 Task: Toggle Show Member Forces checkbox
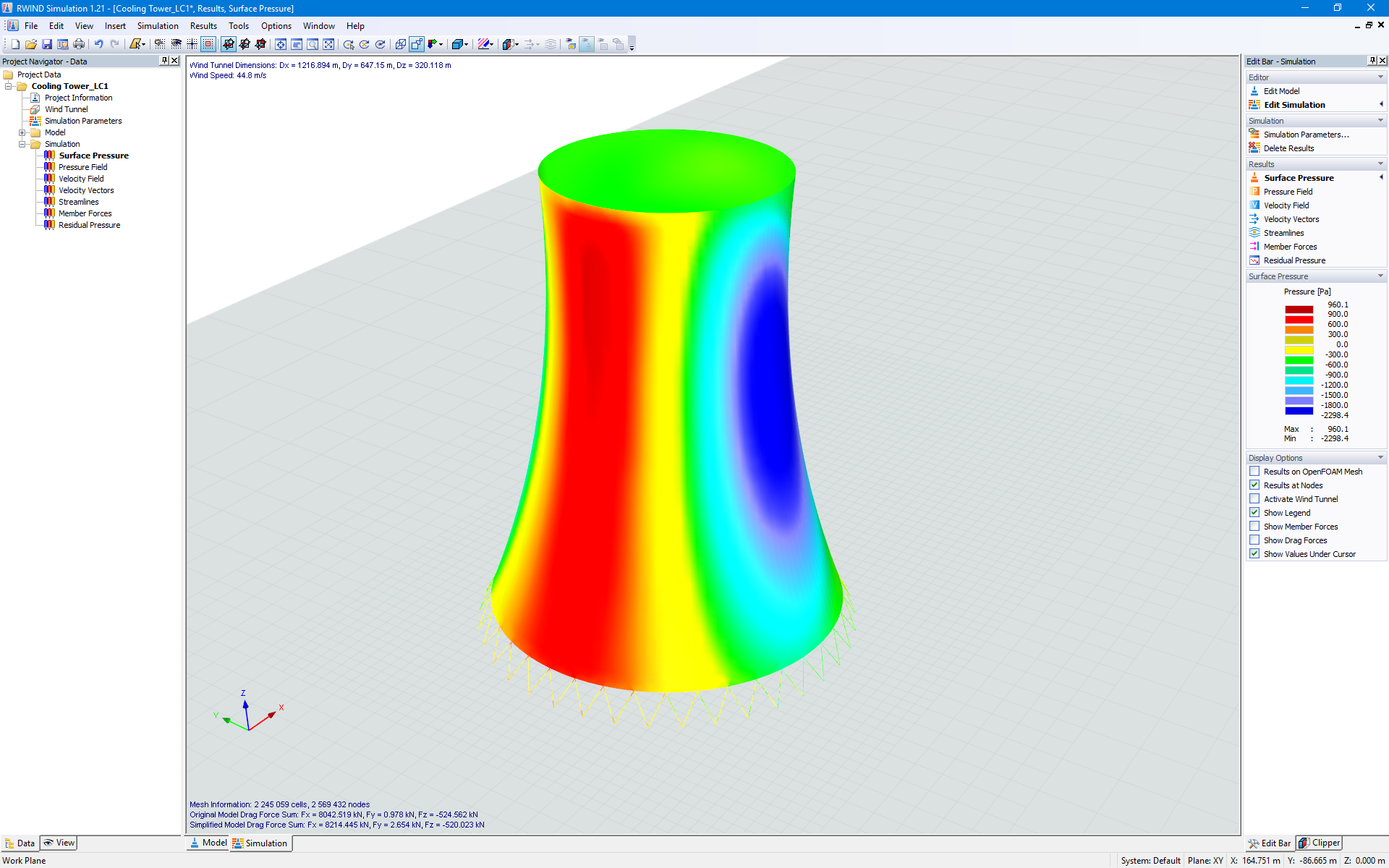(1254, 526)
